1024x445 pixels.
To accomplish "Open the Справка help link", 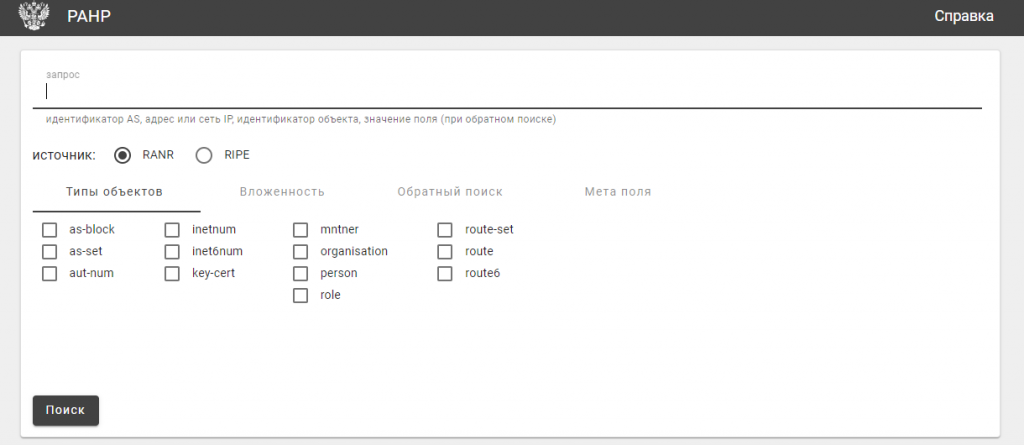I will tap(963, 17).
